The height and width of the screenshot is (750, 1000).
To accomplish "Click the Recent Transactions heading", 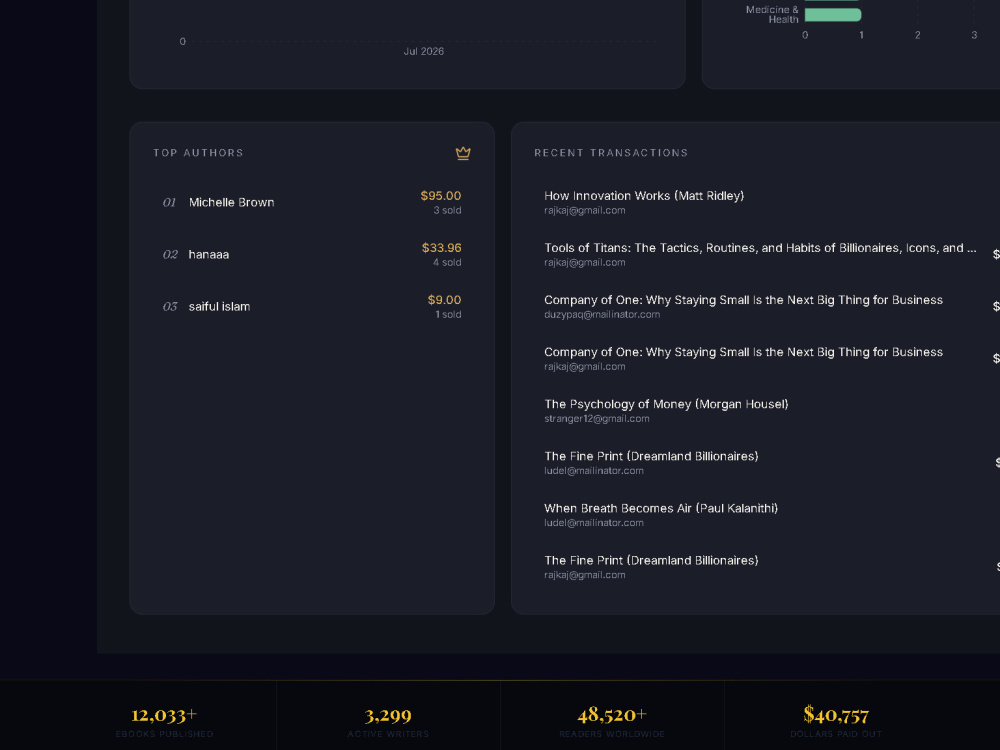I will (x=611, y=153).
